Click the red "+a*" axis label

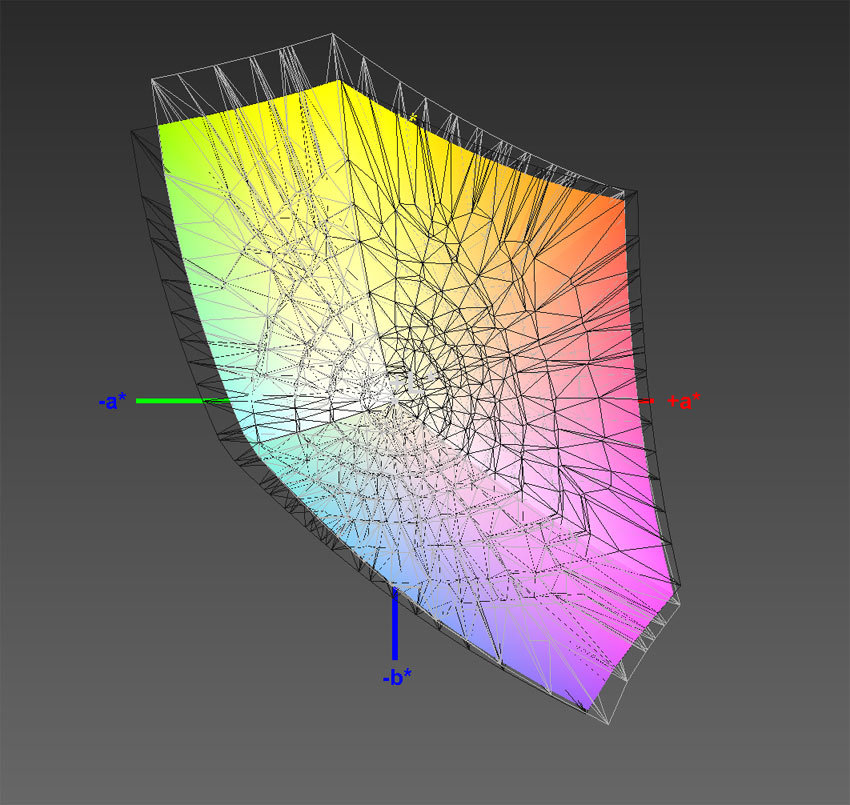[684, 401]
